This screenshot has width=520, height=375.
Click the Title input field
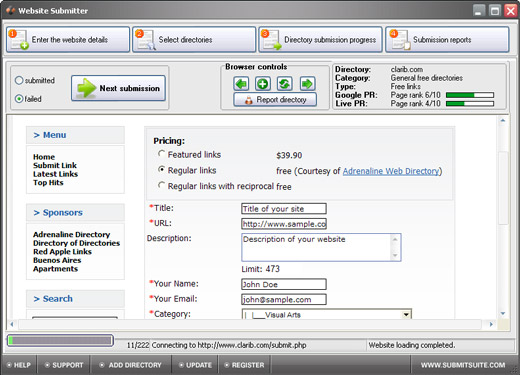(x=284, y=209)
